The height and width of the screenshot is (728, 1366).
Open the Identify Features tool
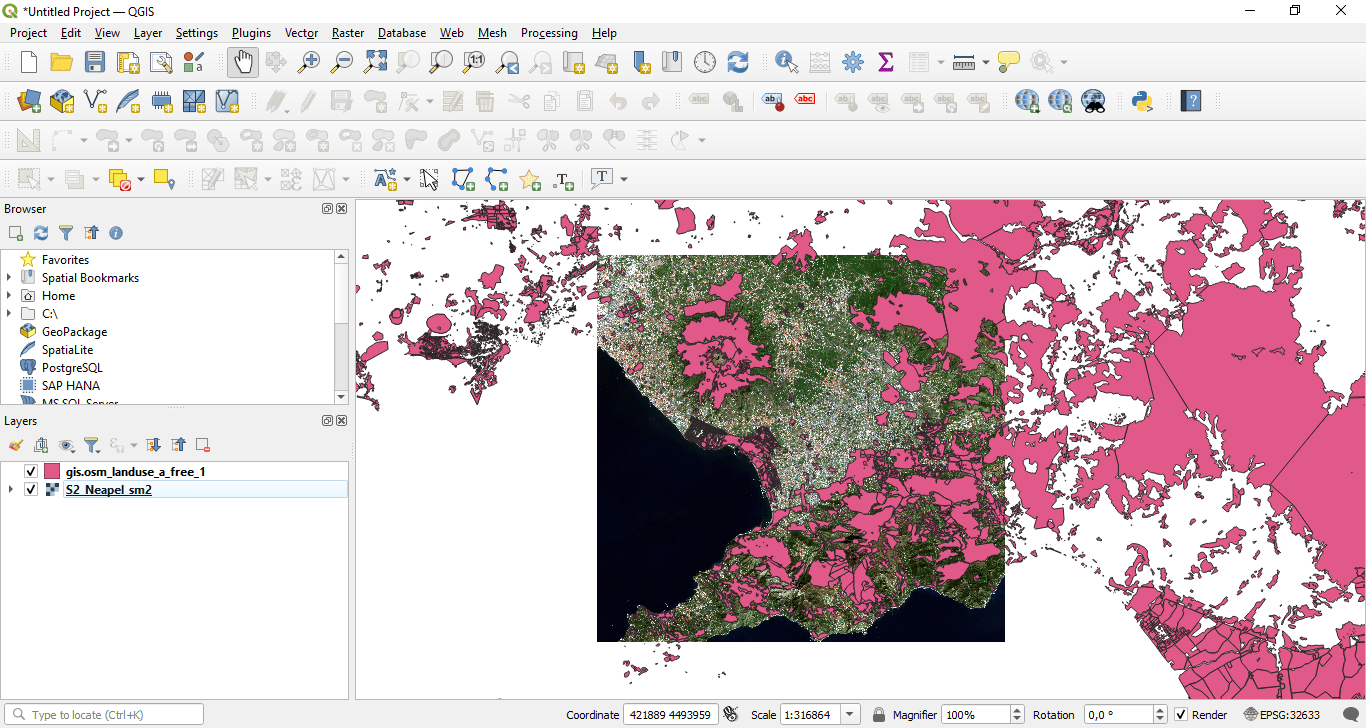pyautogui.click(x=786, y=62)
